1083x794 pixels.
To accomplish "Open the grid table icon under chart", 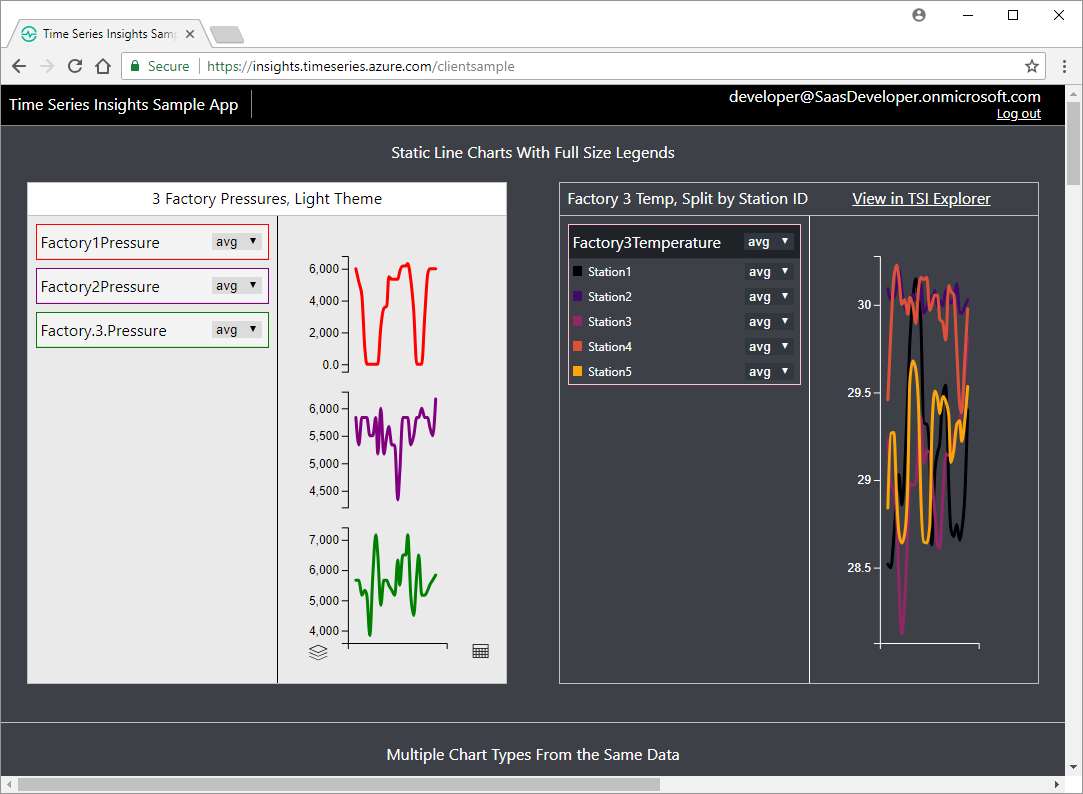I will (480, 651).
